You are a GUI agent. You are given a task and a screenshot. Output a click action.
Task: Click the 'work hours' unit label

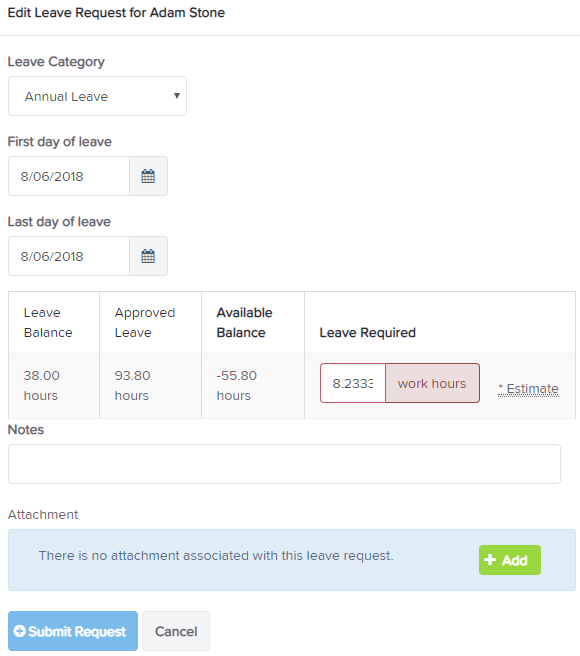[432, 383]
